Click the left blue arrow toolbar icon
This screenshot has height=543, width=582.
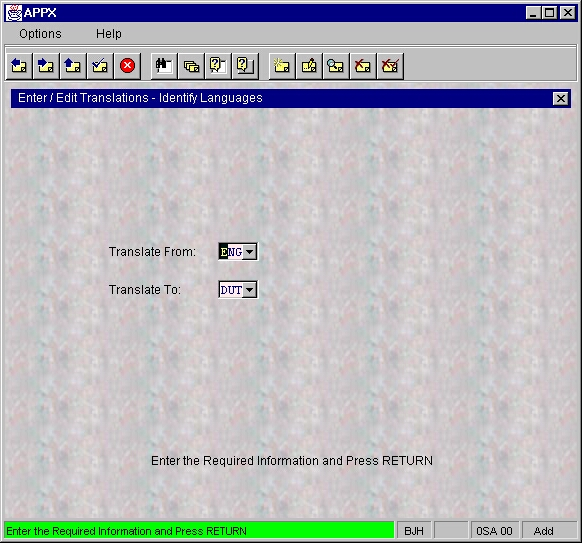click(19, 66)
